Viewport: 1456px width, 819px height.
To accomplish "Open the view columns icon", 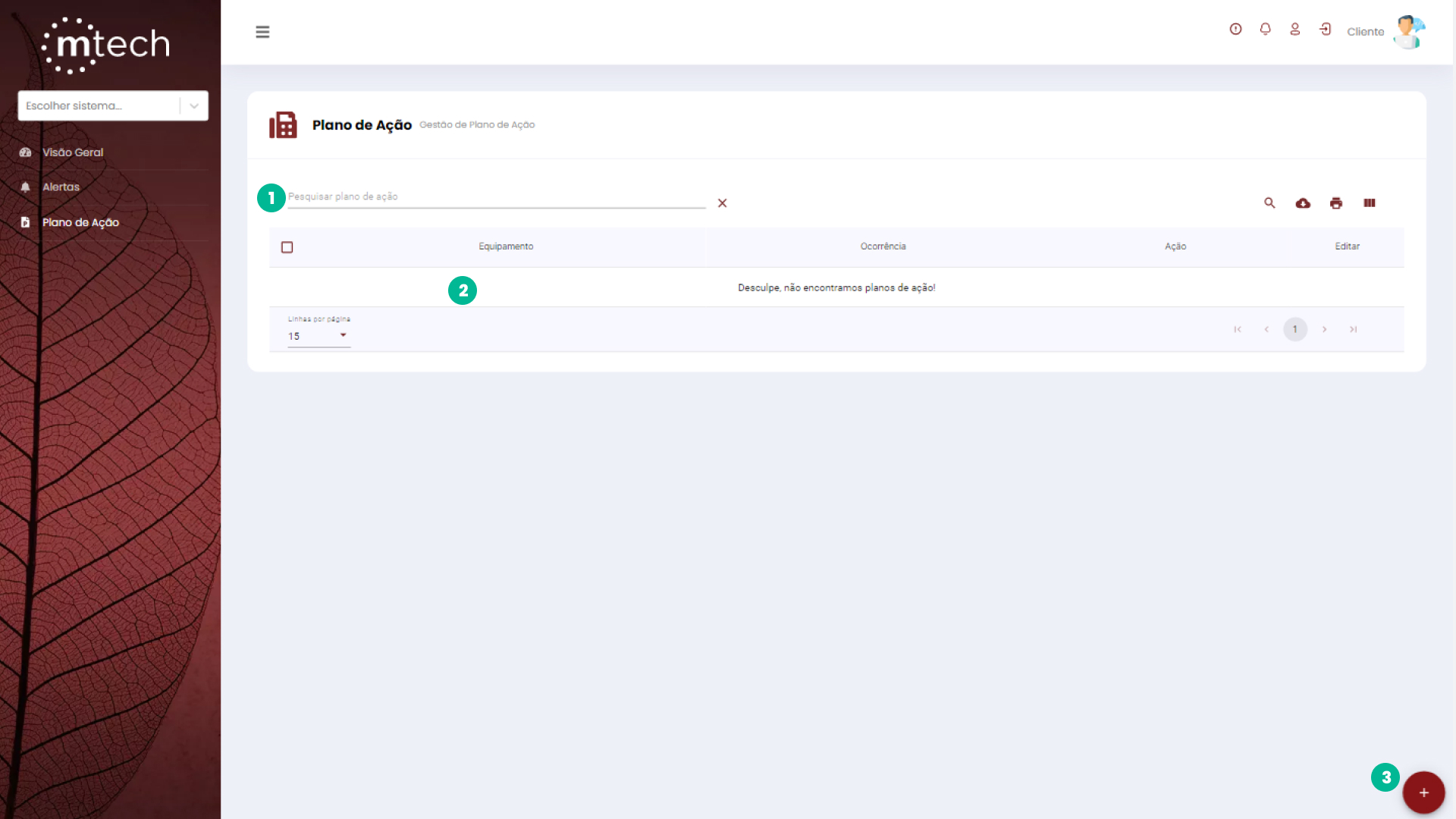I will tap(1370, 203).
